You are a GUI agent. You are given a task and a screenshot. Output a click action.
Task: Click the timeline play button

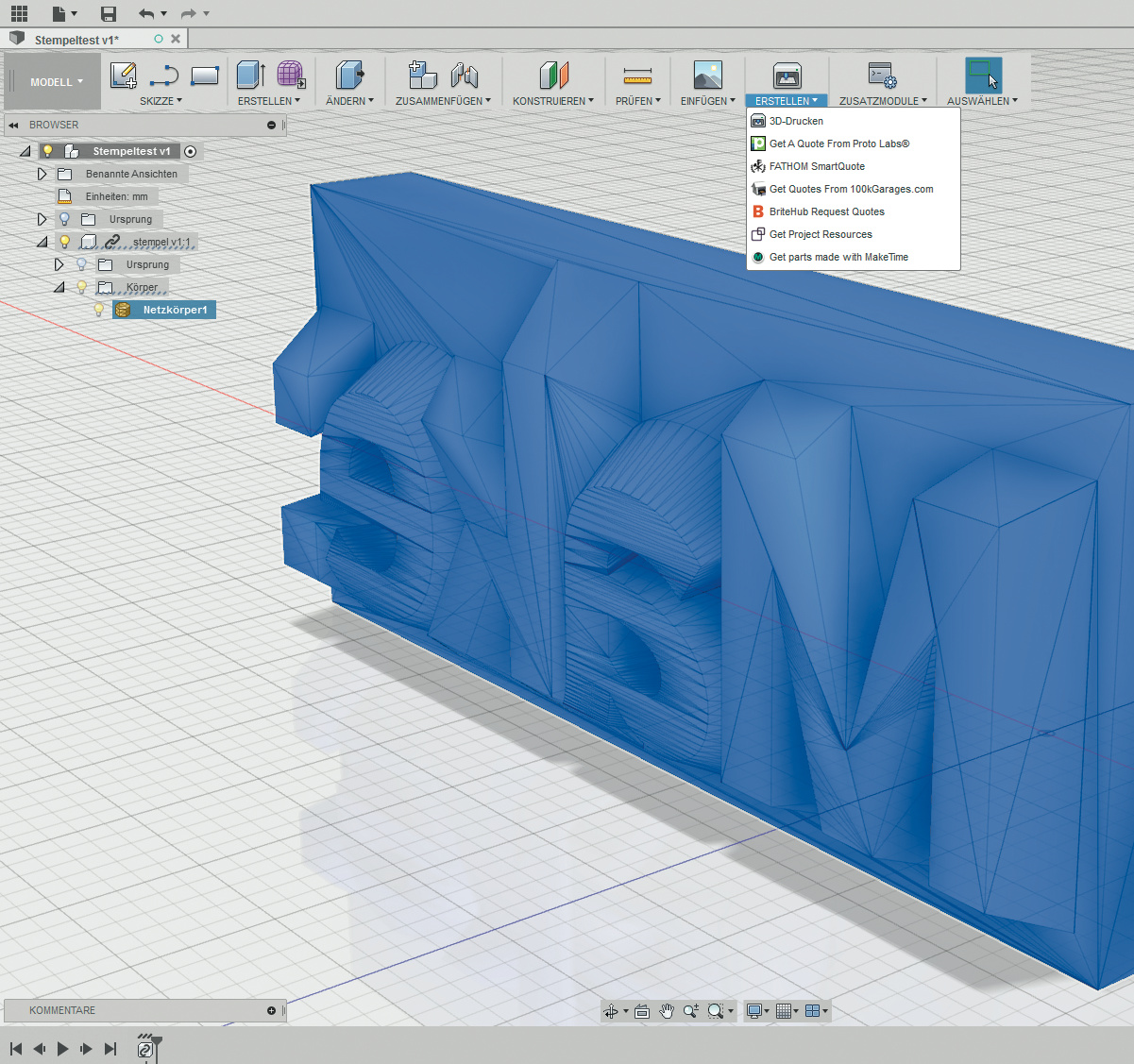(x=62, y=1049)
